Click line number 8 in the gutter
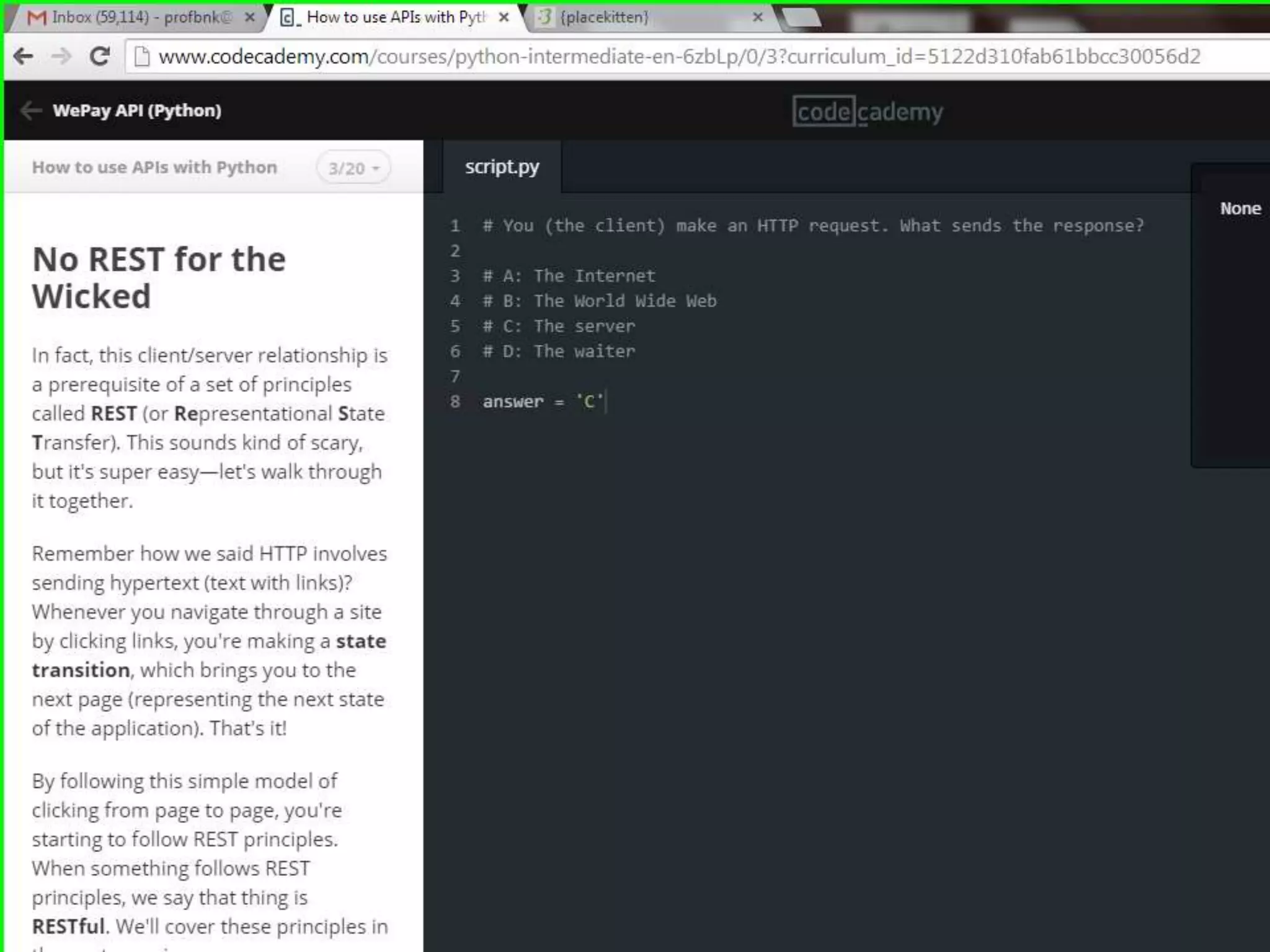 click(455, 402)
